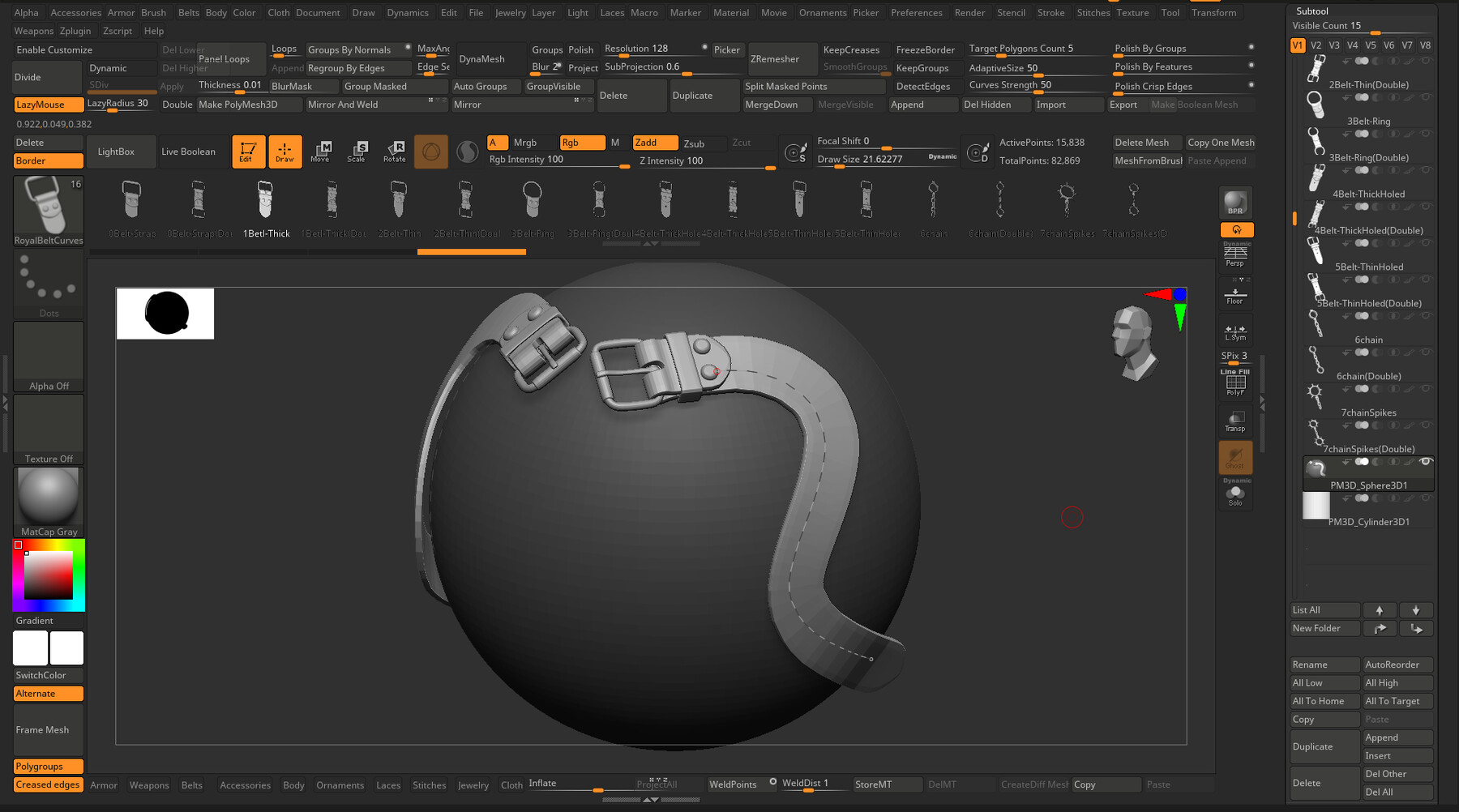Open the Brush menu
Image resolution: width=1459 pixels, height=812 pixels.
[x=153, y=12]
